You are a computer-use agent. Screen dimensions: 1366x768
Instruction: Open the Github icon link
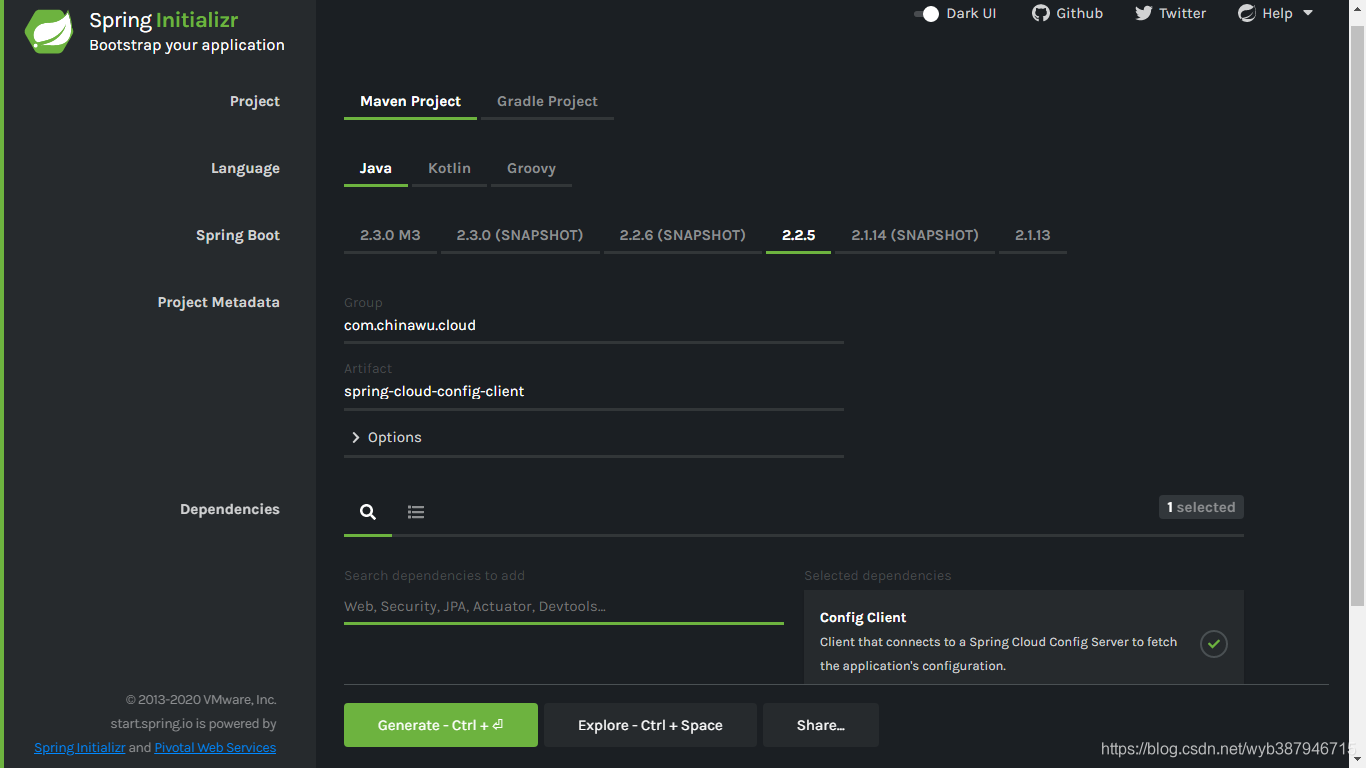pyautogui.click(x=1041, y=13)
